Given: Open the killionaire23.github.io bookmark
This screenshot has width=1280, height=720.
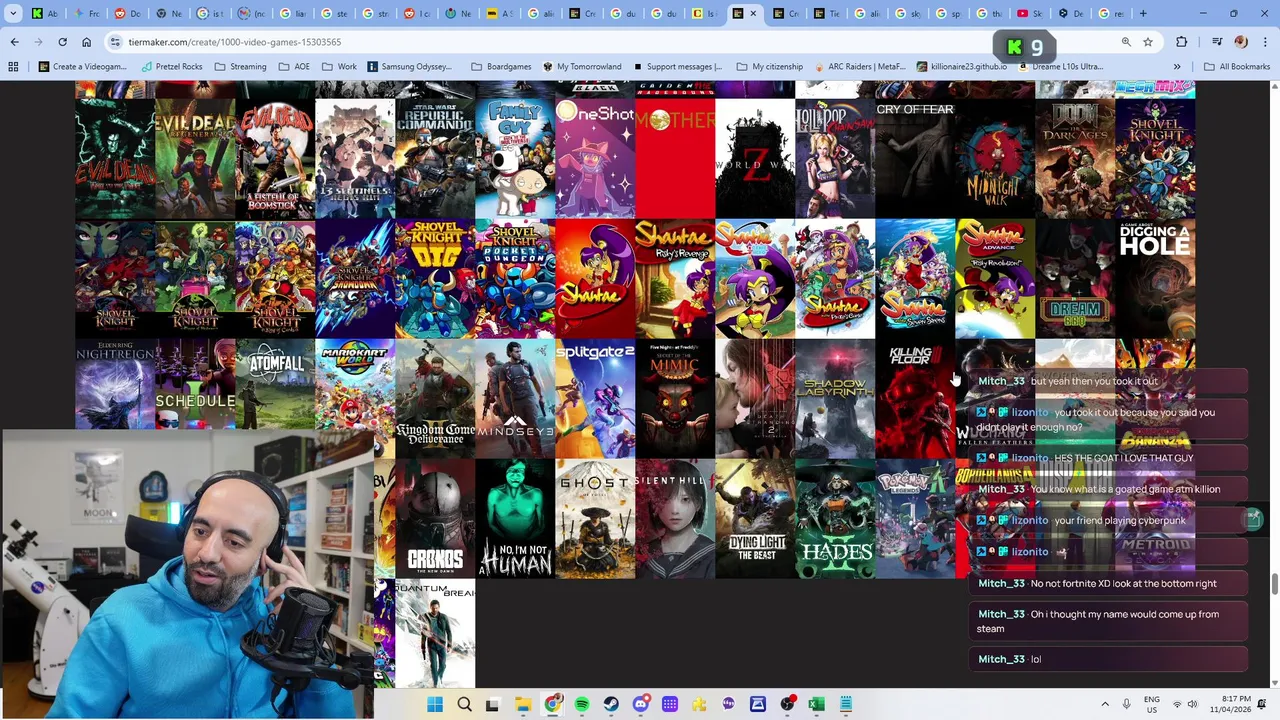Looking at the screenshot, I should coord(961,67).
